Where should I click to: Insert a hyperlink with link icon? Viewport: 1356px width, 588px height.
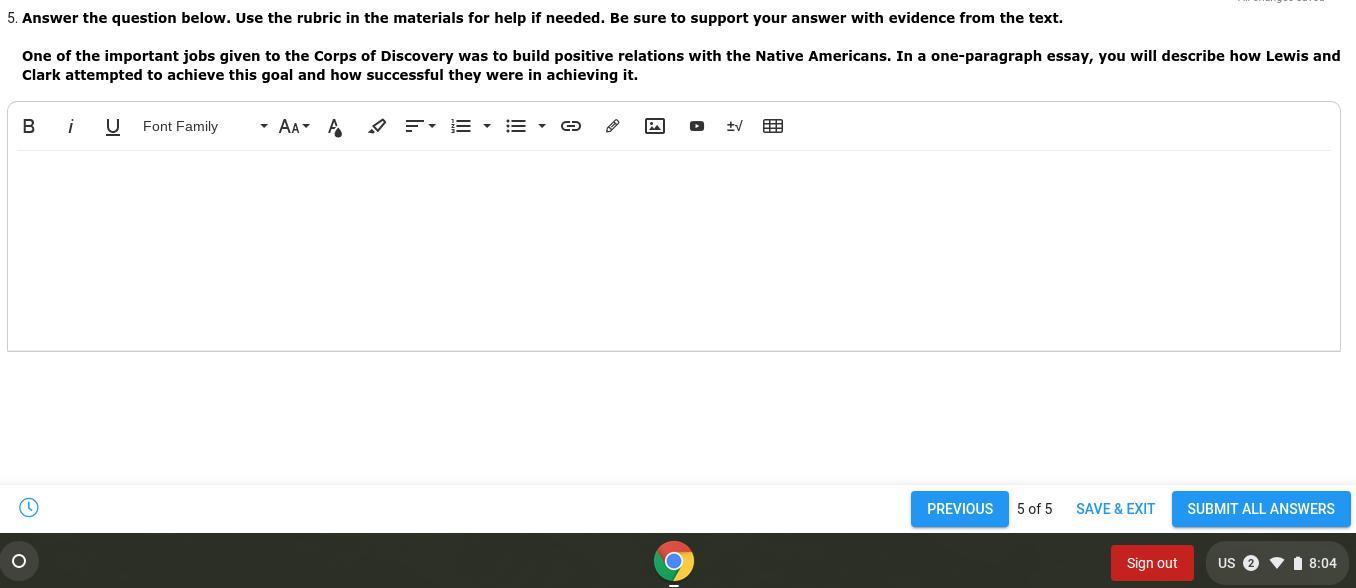click(x=571, y=126)
